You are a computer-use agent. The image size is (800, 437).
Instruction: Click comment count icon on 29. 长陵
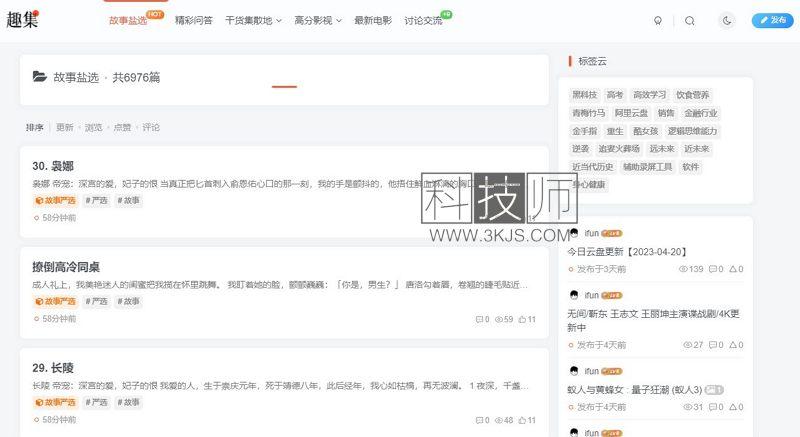(x=479, y=421)
